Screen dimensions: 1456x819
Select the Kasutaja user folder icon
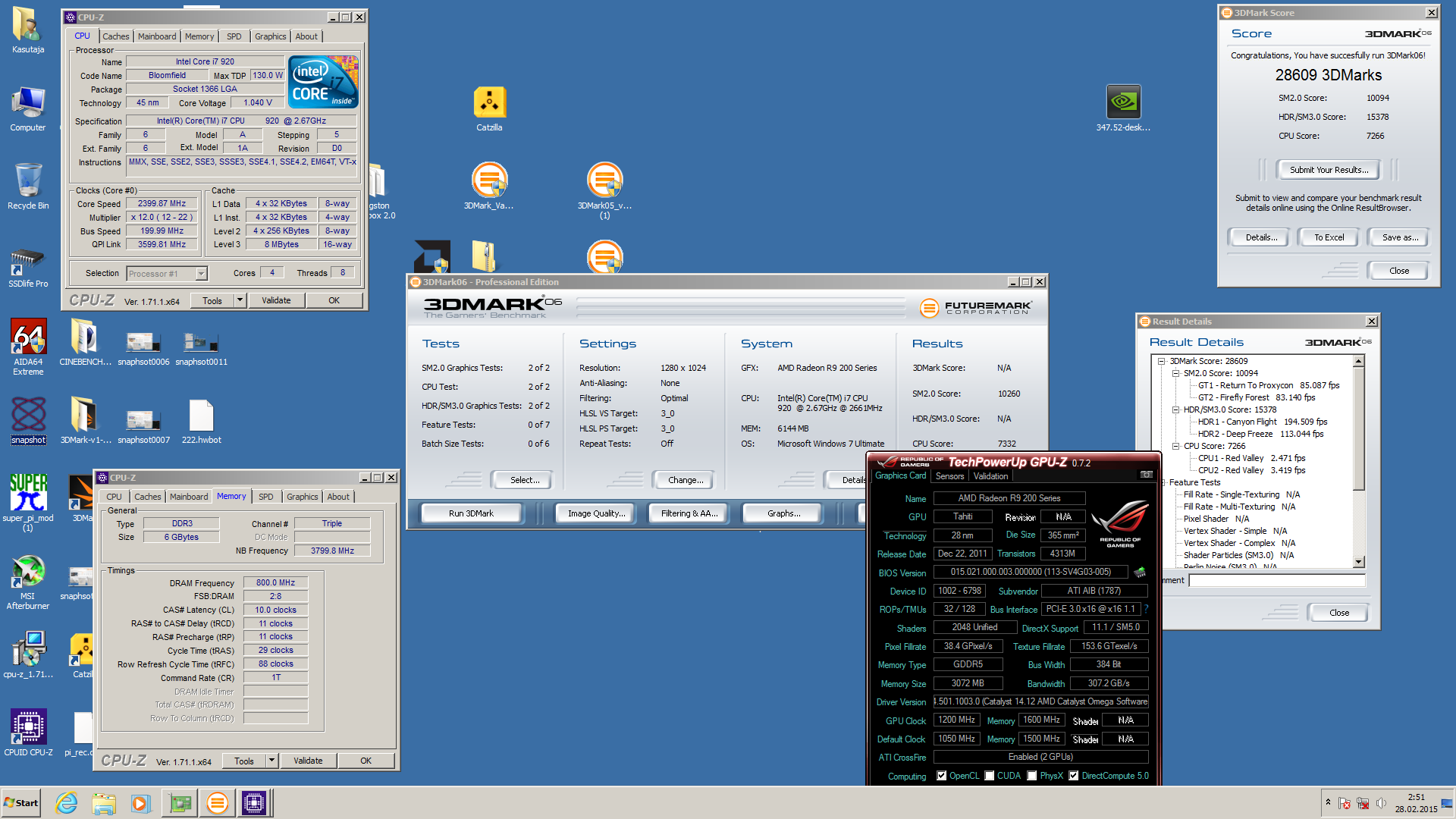[28, 30]
